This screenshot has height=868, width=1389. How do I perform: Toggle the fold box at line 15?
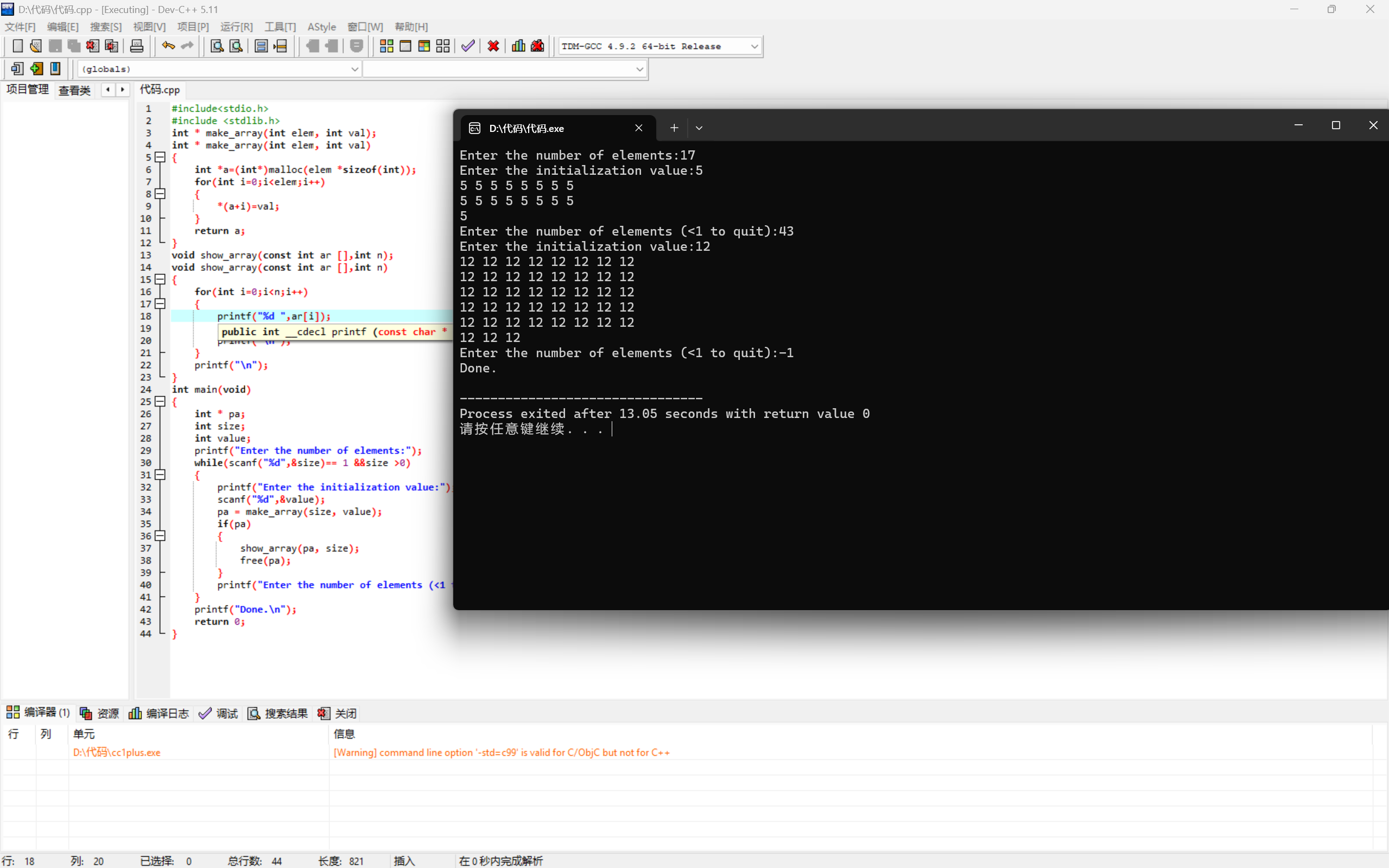(x=161, y=280)
